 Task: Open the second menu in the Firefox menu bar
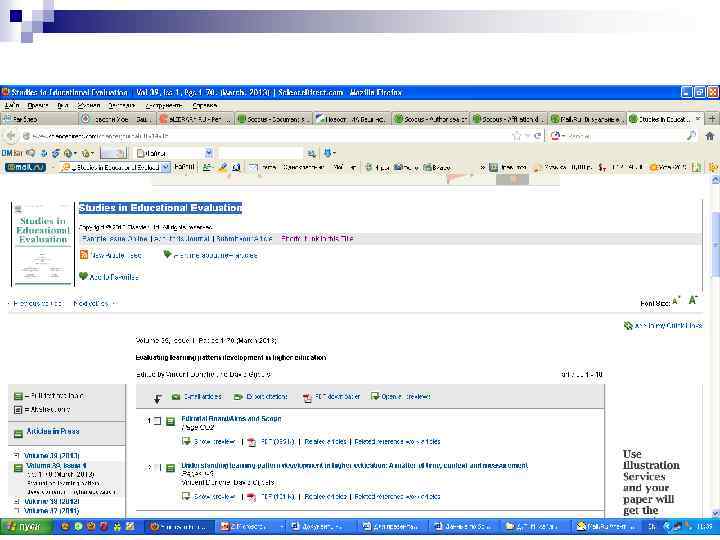coord(38,105)
